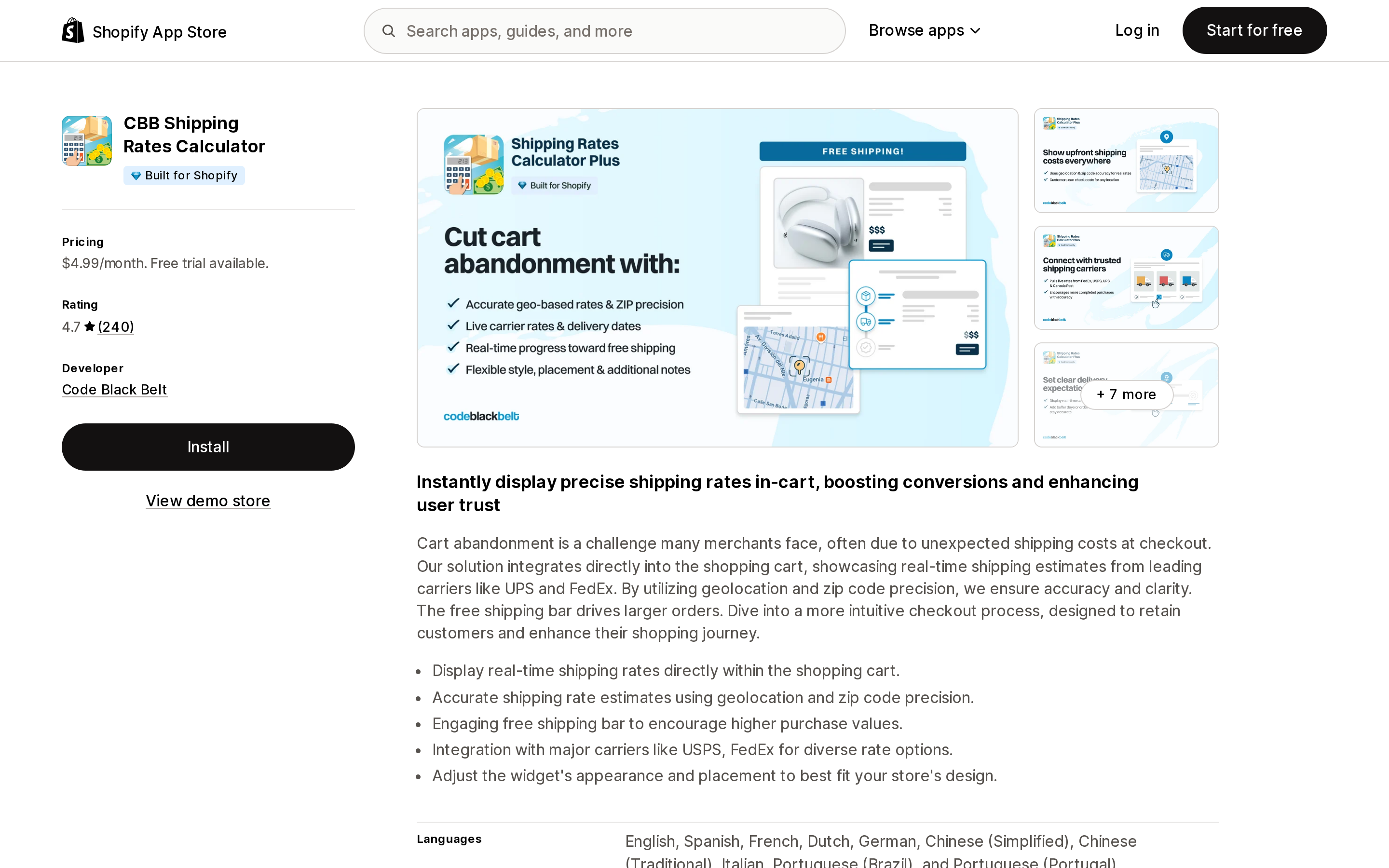This screenshot has height=868, width=1389.
Task: Click the bullet about Accurate shipping rate estimates
Action: click(x=703, y=697)
